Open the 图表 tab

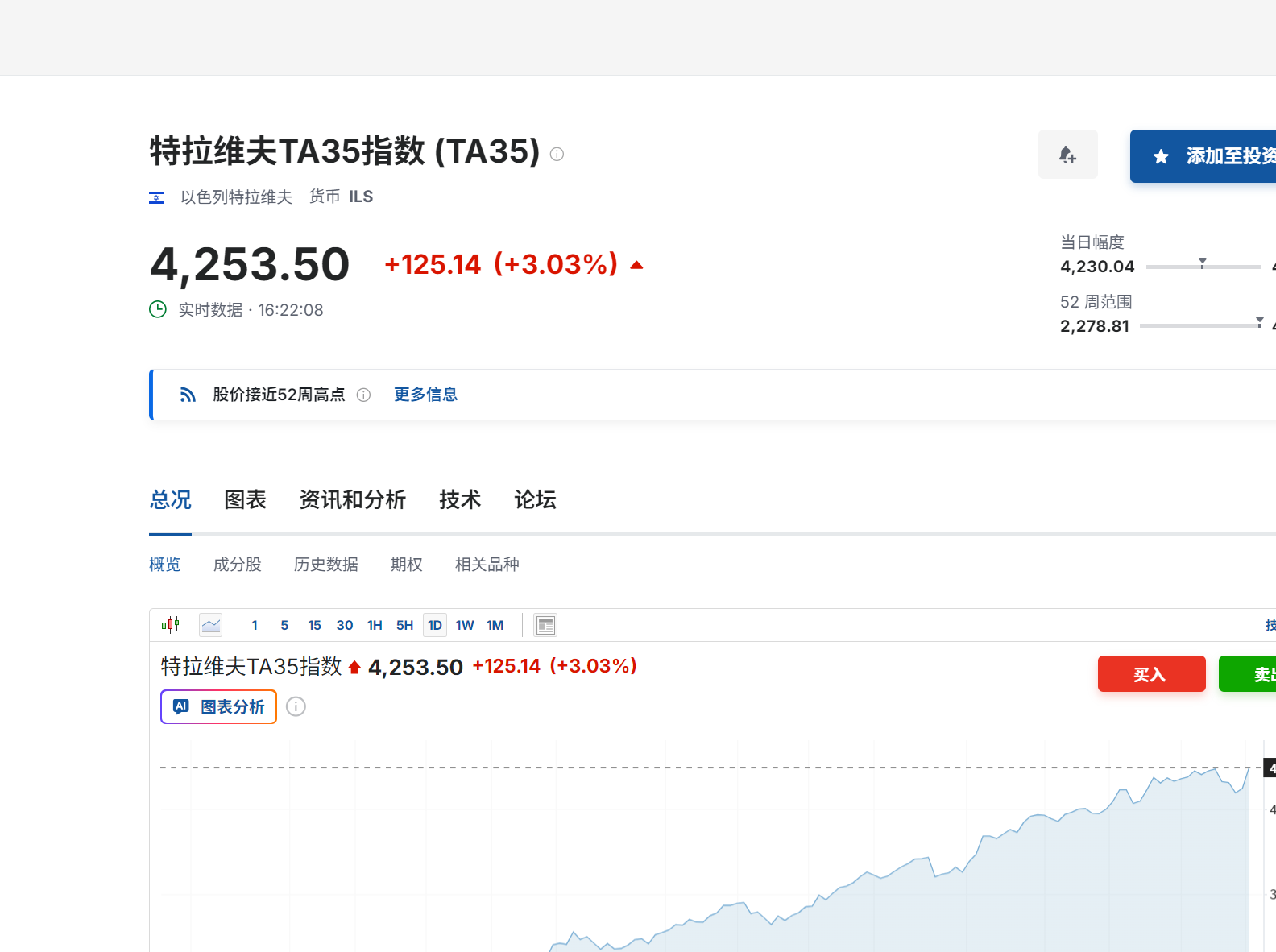[245, 500]
